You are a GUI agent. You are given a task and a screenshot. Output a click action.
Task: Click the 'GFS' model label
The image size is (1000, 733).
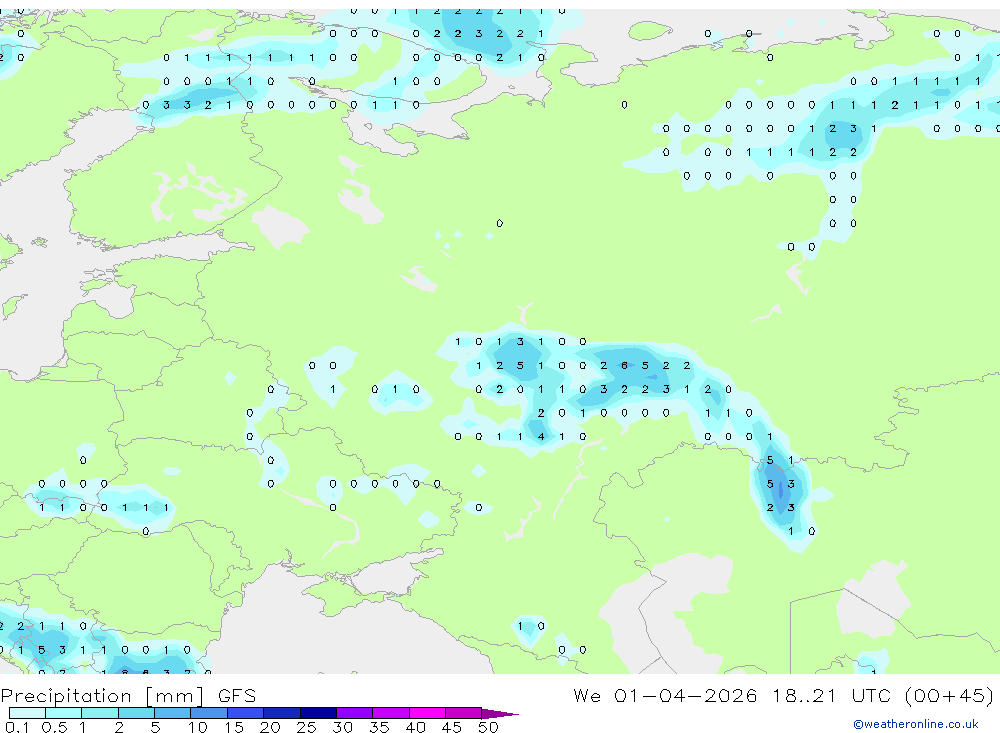[237, 695]
